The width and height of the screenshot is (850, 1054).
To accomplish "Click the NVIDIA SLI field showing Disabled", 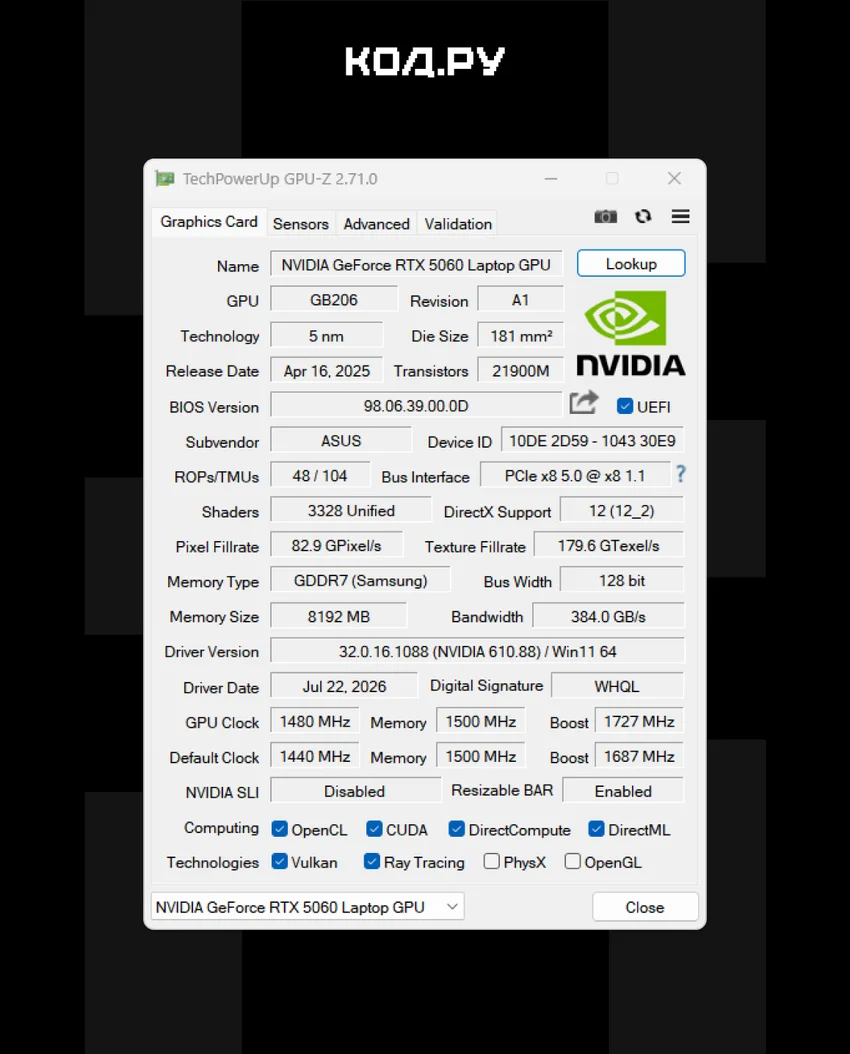I will point(355,791).
